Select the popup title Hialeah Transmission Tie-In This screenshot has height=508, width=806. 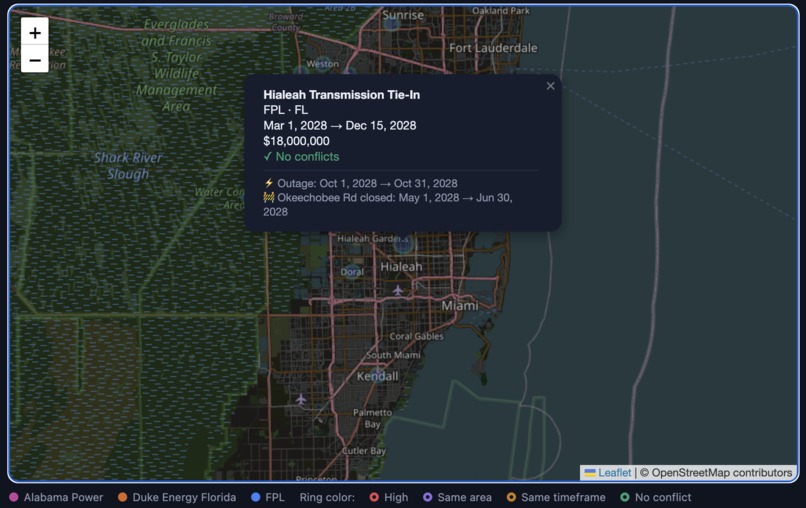coord(341,95)
